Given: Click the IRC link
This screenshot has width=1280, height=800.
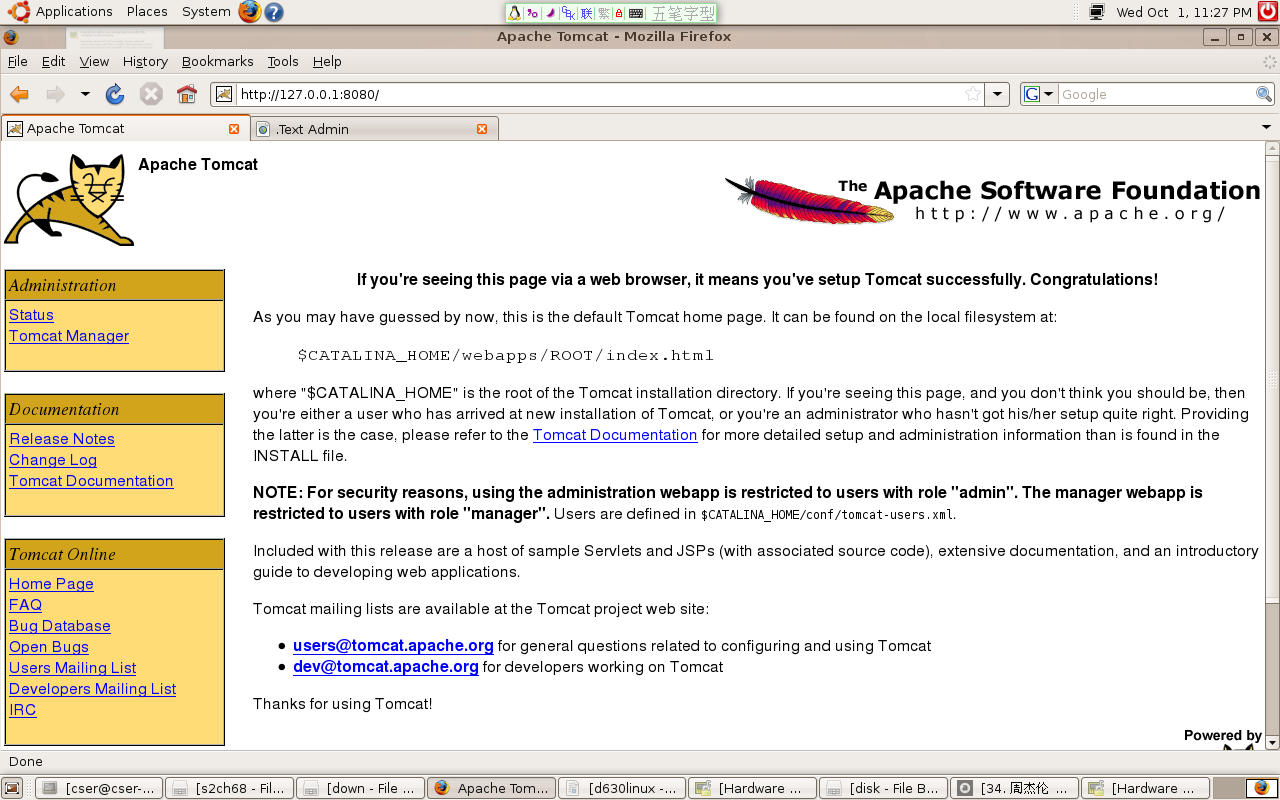Looking at the screenshot, I should point(22,710).
